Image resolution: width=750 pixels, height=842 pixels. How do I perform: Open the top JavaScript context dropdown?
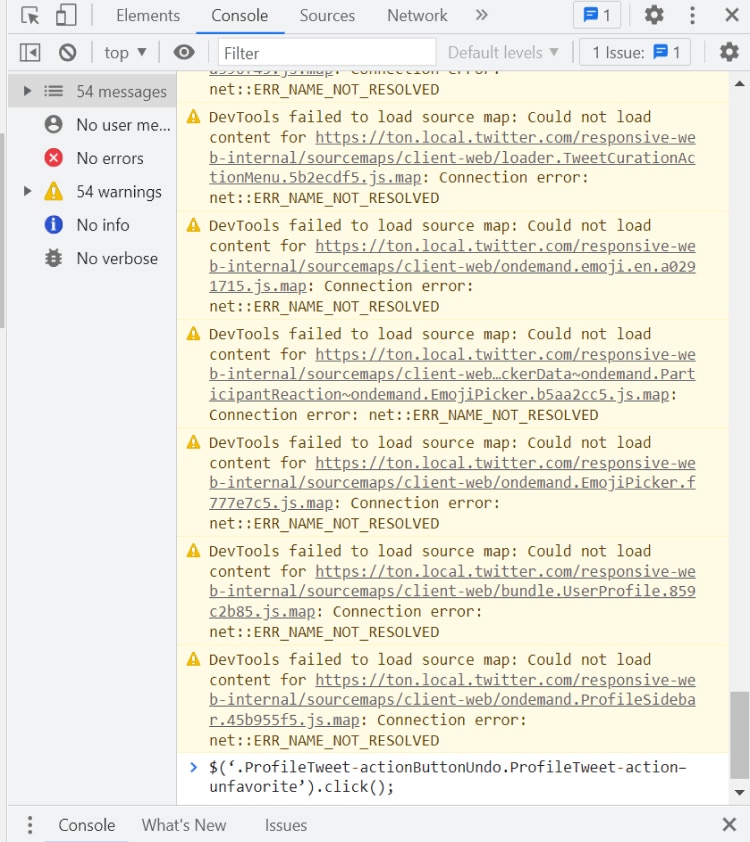click(125, 52)
